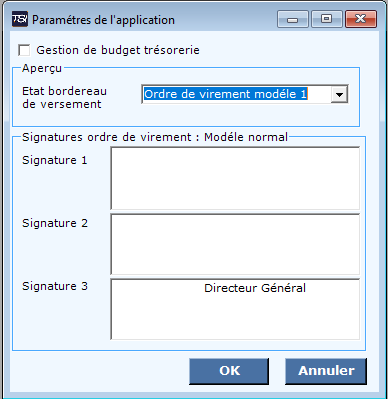Image resolution: width=388 pixels, height=399 pixels.
Task: Click the field containing Directeur Général
Action: (235, 309)
